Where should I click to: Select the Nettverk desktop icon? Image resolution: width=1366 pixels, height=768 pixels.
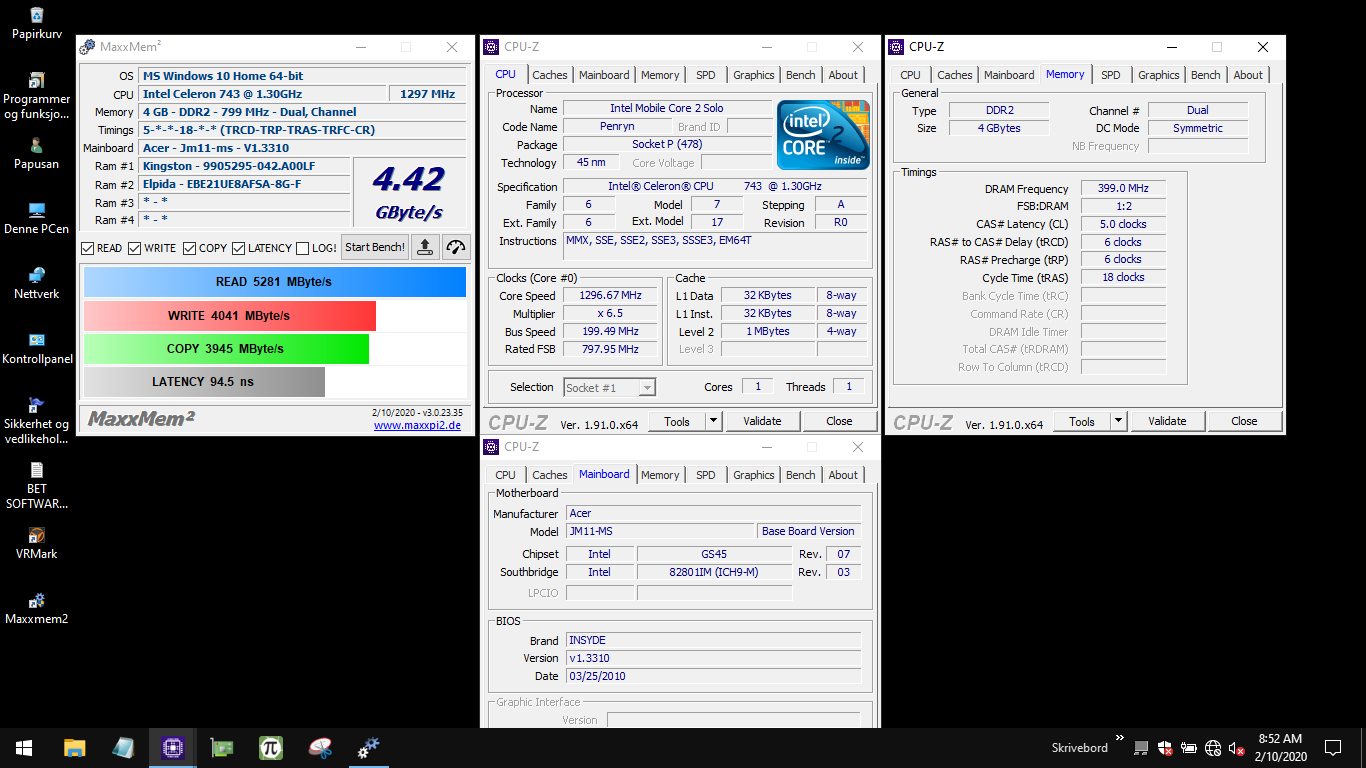point(37,284)
